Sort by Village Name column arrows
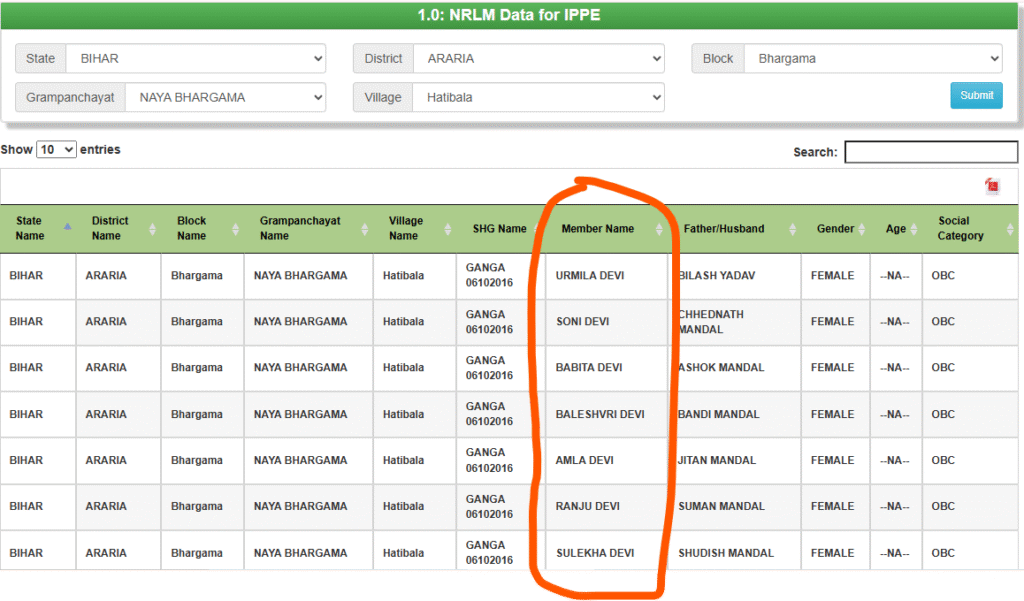 448,229
